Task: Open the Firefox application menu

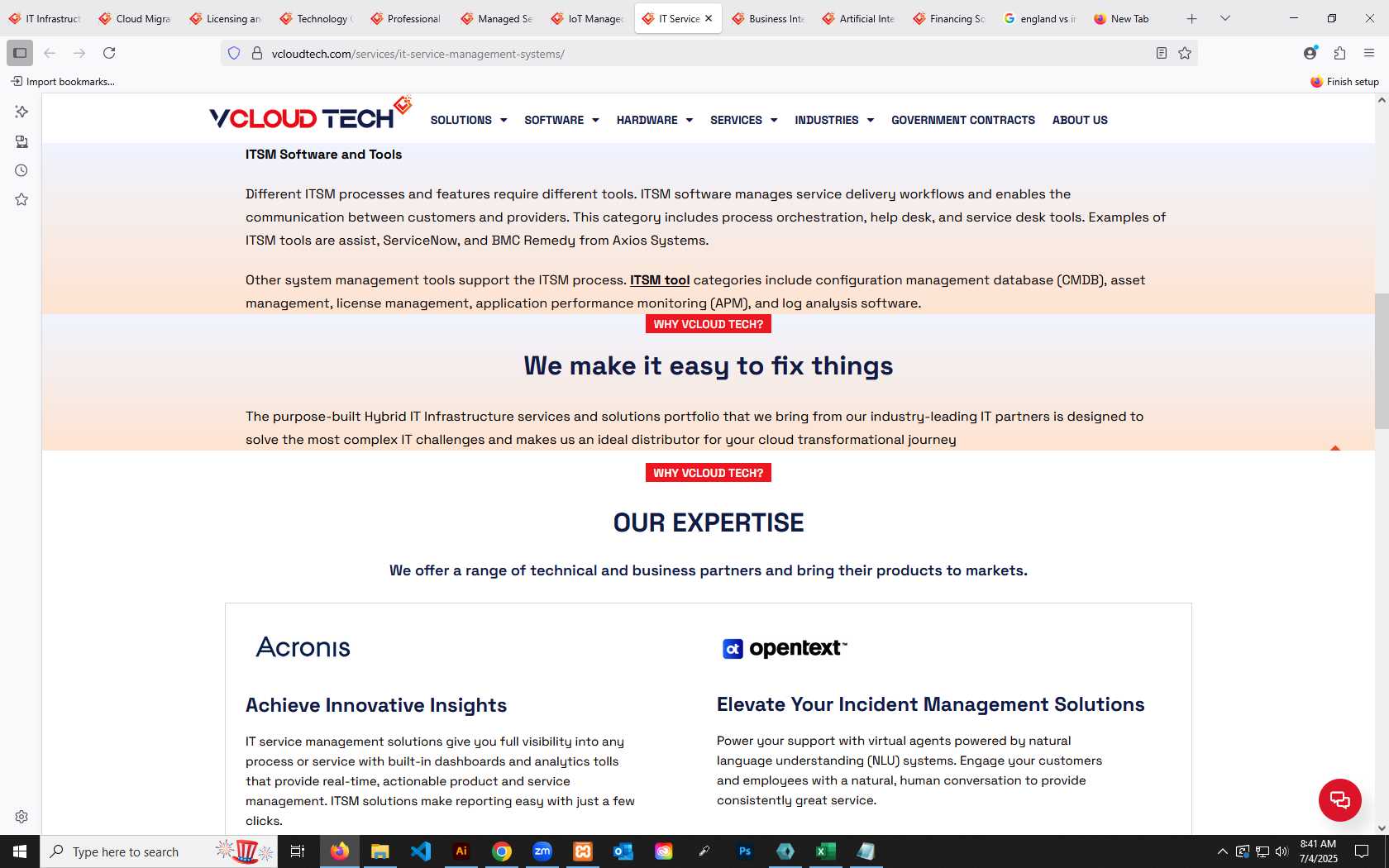Action: click(1369, 53)
